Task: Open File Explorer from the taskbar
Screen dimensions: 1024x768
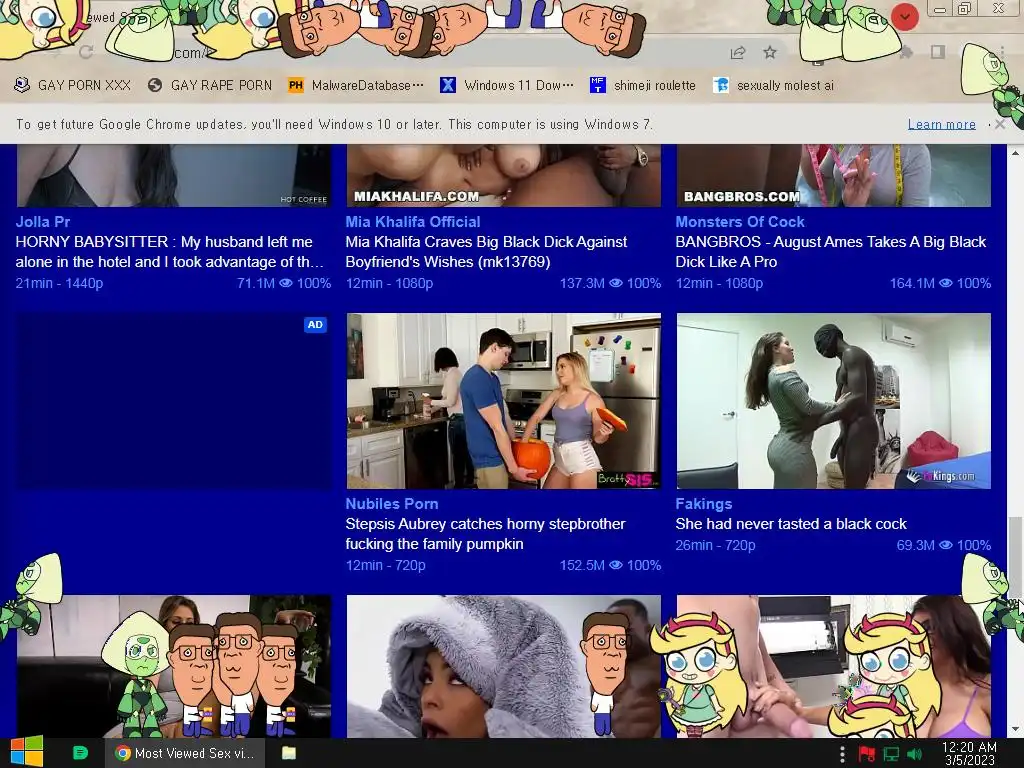Action: [289, 753]
